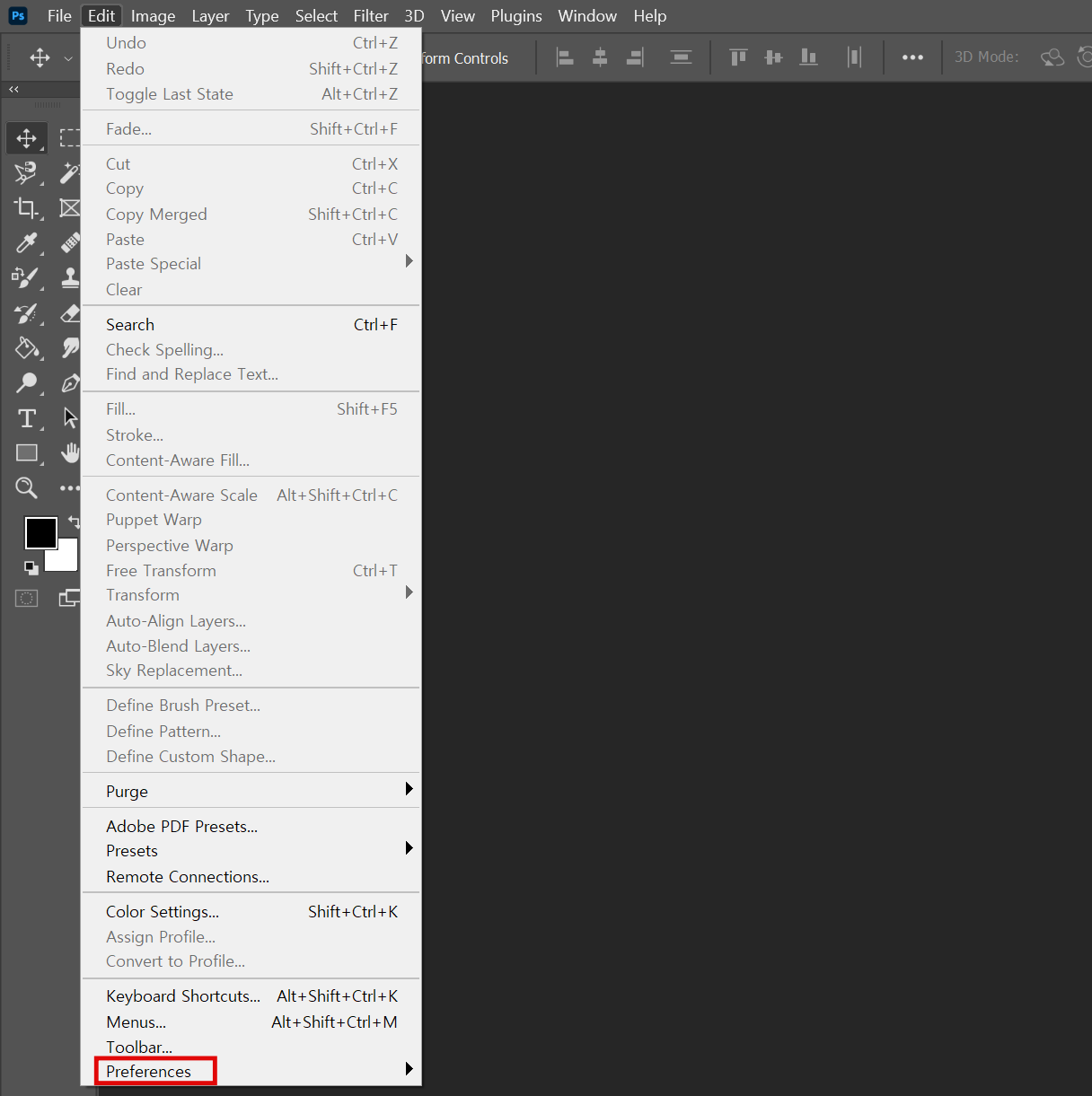Open the Select menu

[x=316, y=16]
